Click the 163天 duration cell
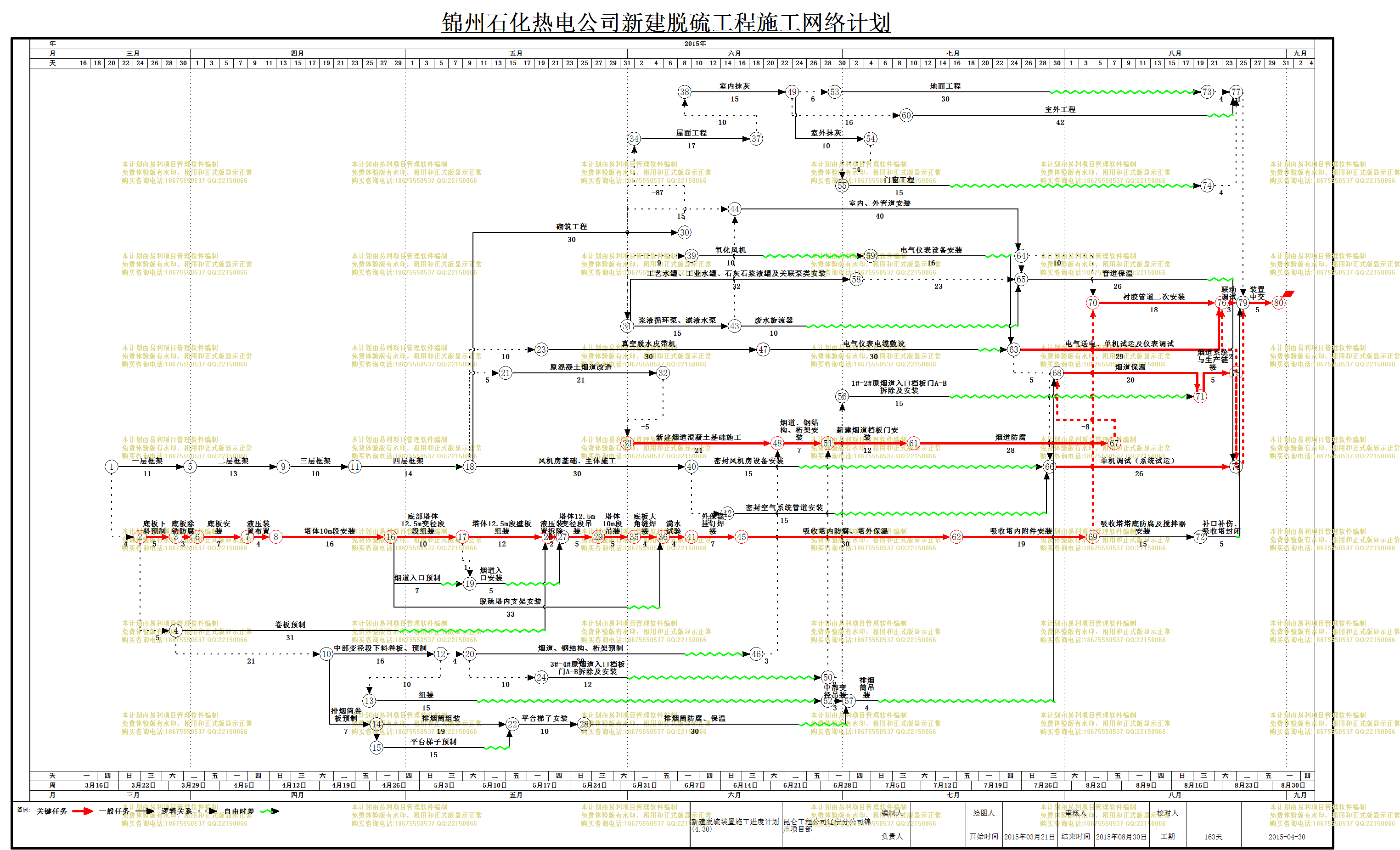This screenshot has width=1400, height=850. pos(1213,837)
